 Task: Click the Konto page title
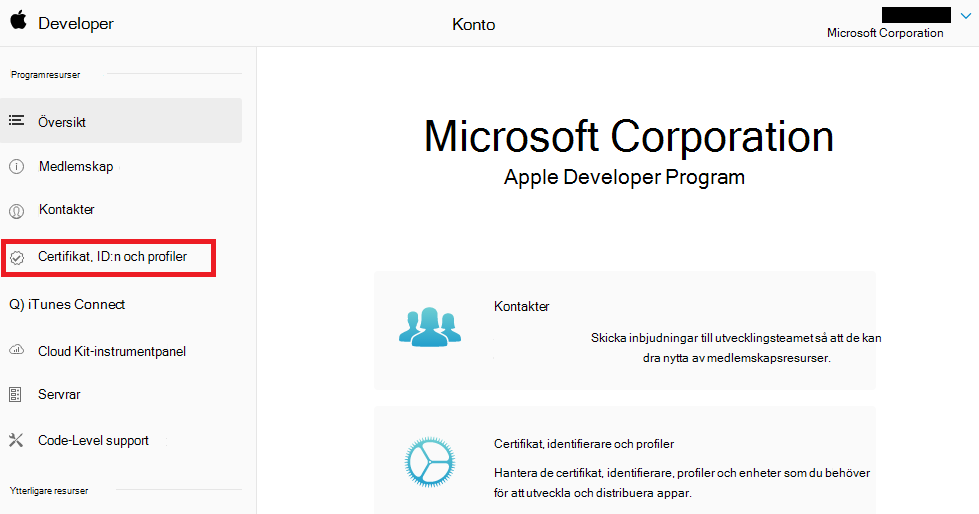tap(473, 24)
